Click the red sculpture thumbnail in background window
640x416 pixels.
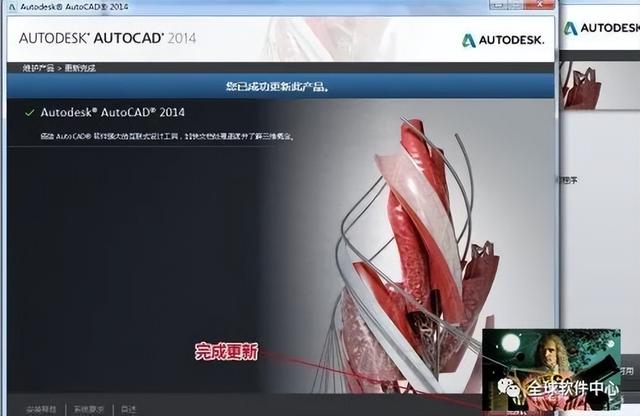(x=582, y=87)
